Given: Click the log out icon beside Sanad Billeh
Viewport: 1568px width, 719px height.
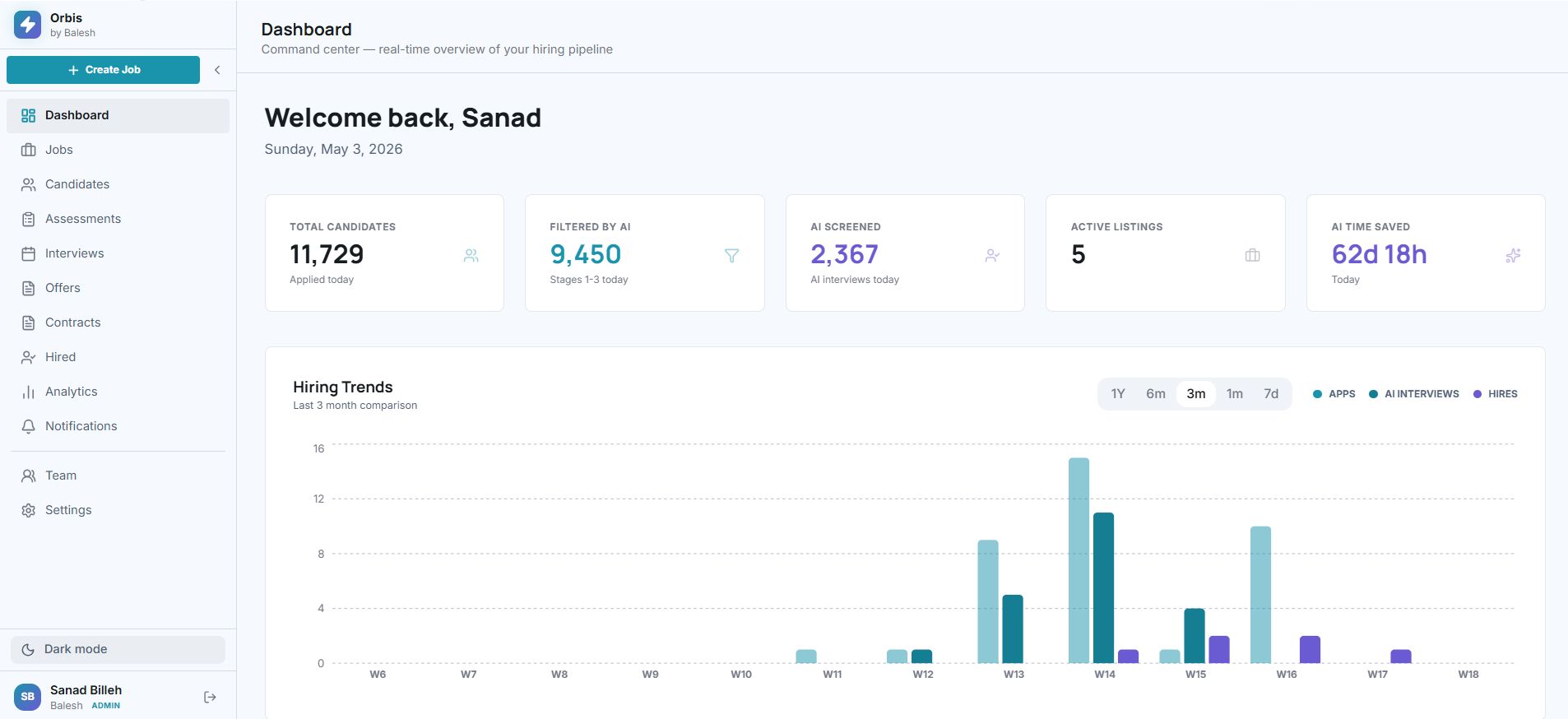Looking at the screenshot, I should click(x=210, y=697).
